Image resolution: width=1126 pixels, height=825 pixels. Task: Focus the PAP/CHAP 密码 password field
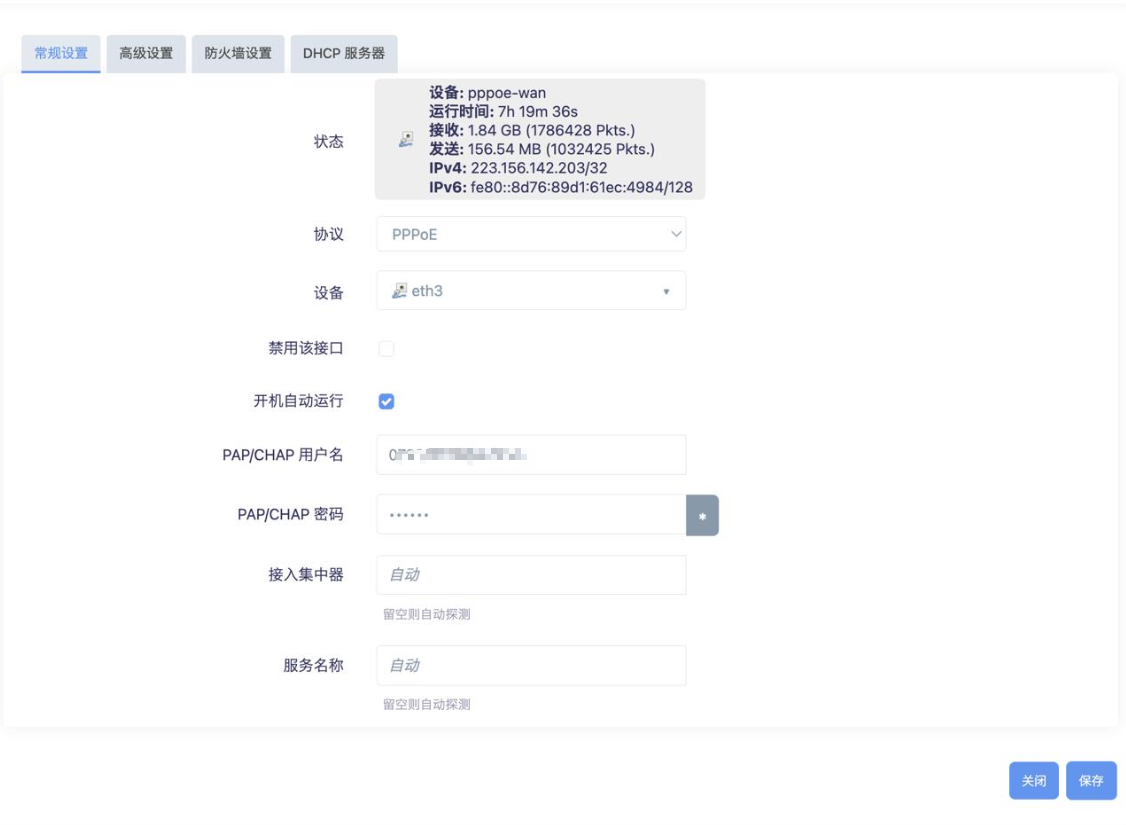pyautogui.click(x=530, y=515)
